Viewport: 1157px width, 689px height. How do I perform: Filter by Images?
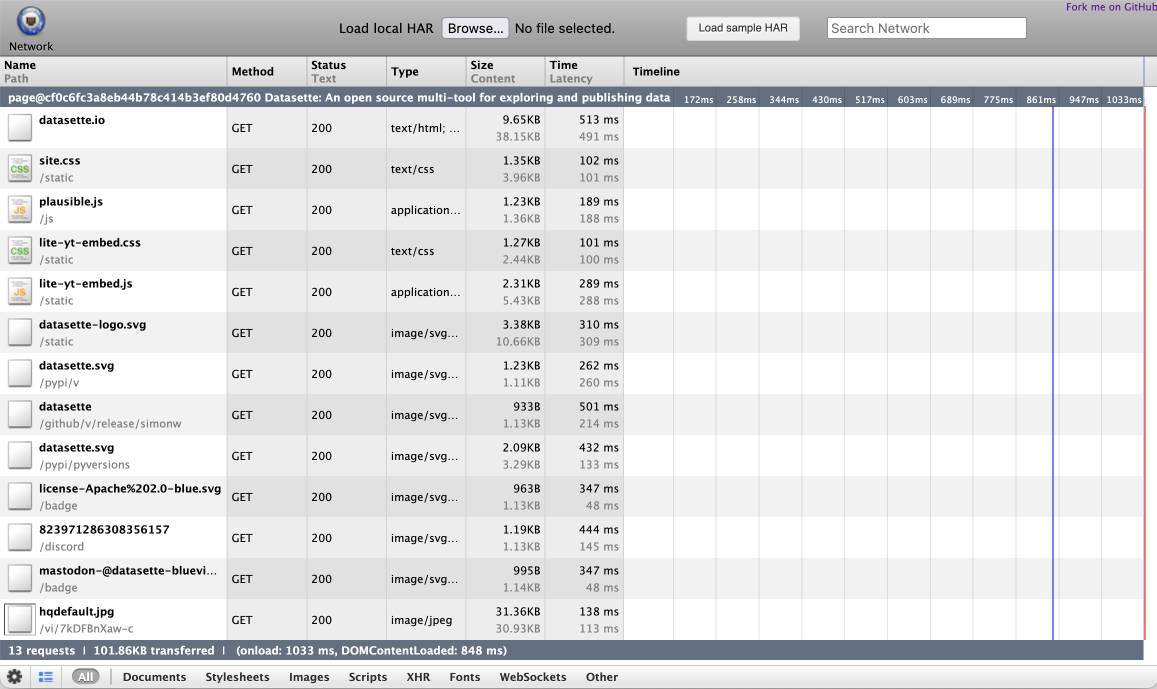309,676
